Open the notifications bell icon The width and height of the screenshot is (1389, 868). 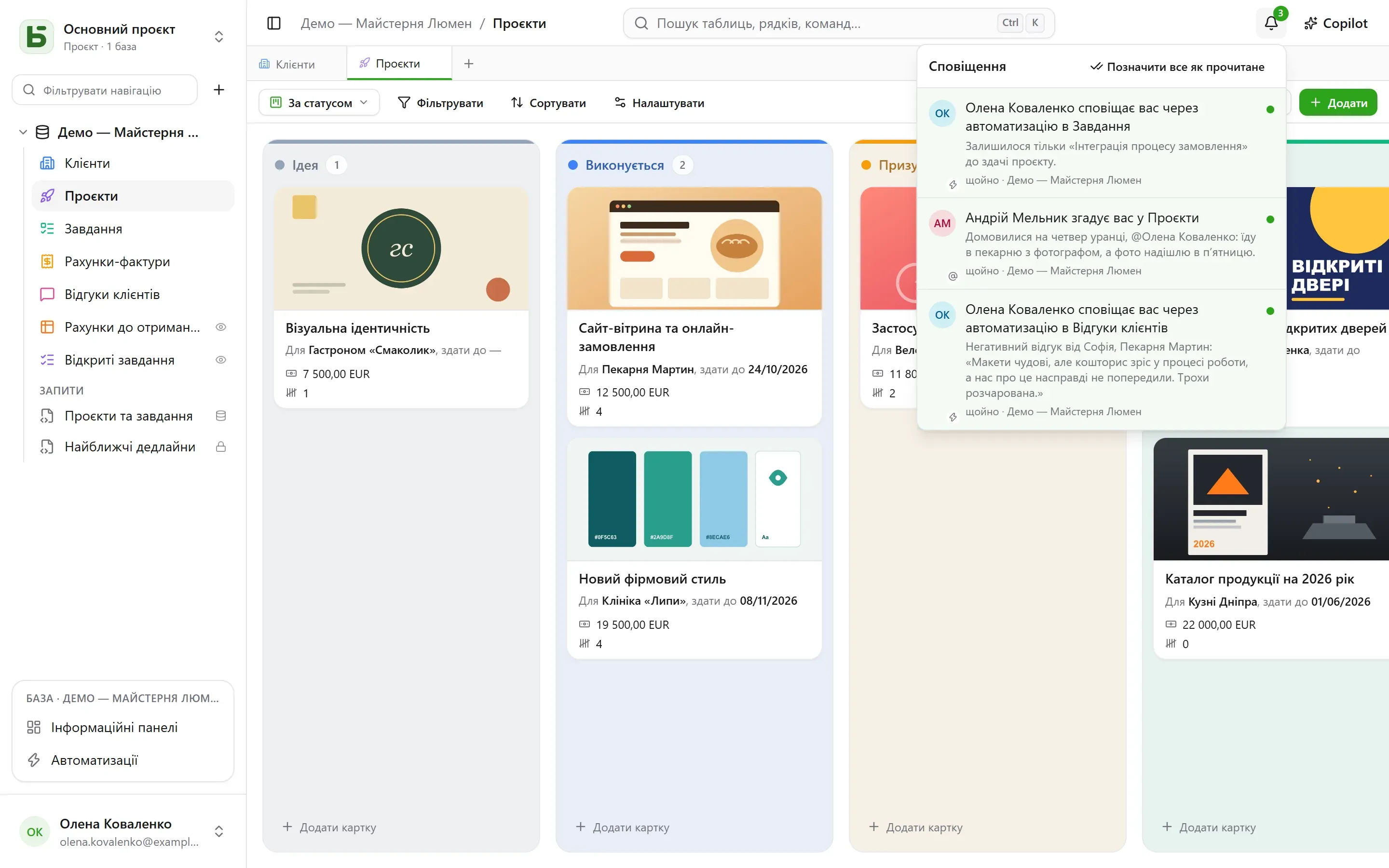[x=1271, y=23]
